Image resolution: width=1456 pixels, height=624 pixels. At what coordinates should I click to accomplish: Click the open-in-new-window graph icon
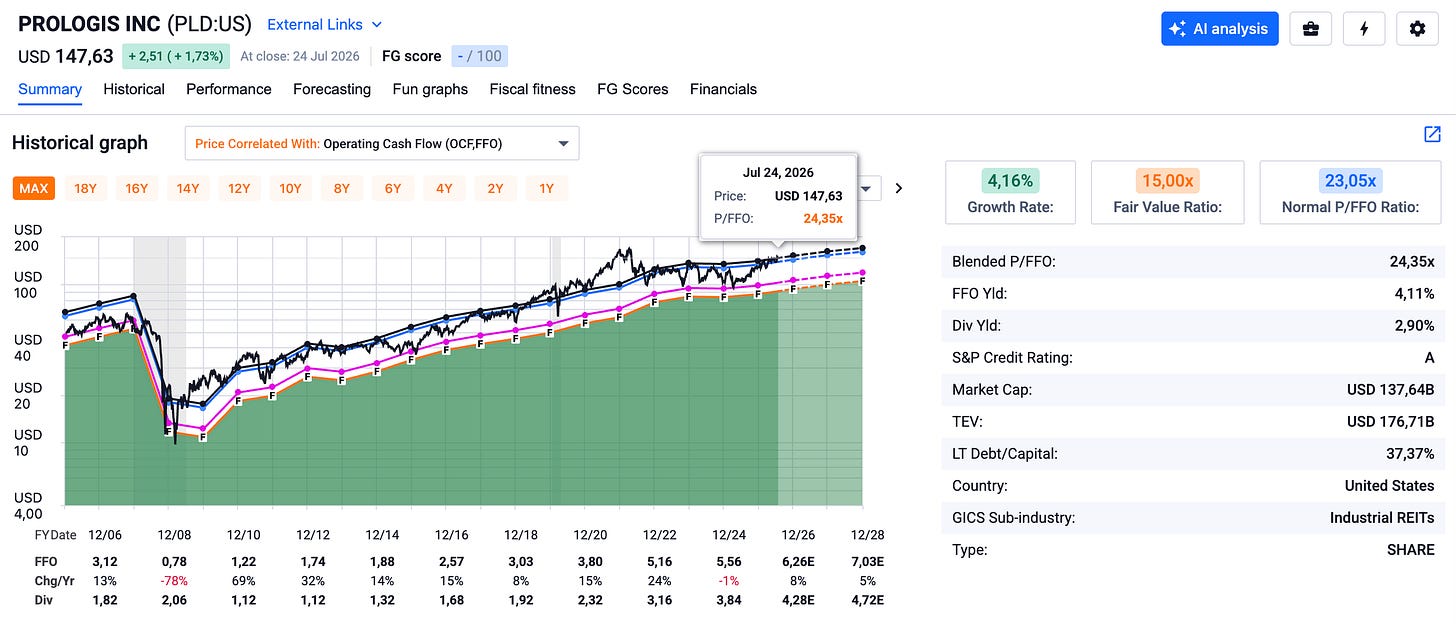click(x=1432, y=134)
